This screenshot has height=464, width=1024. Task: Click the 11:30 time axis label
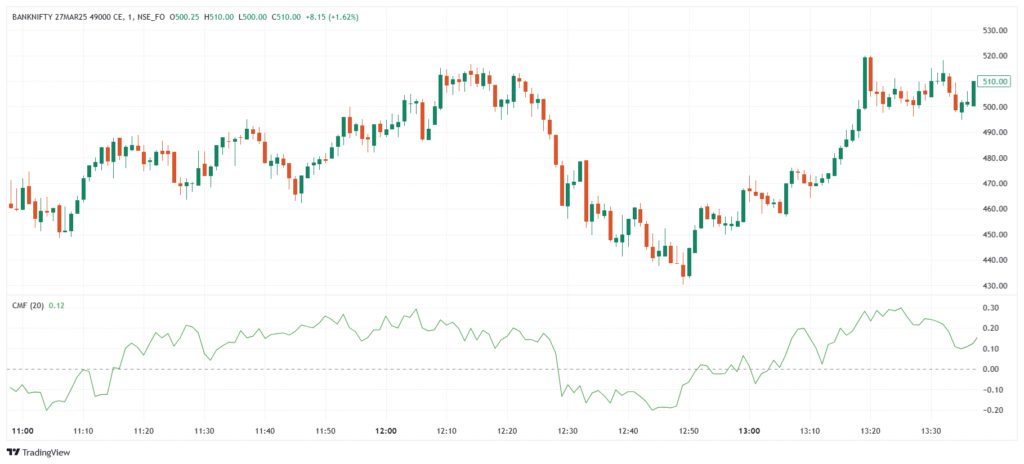[204, 431]
